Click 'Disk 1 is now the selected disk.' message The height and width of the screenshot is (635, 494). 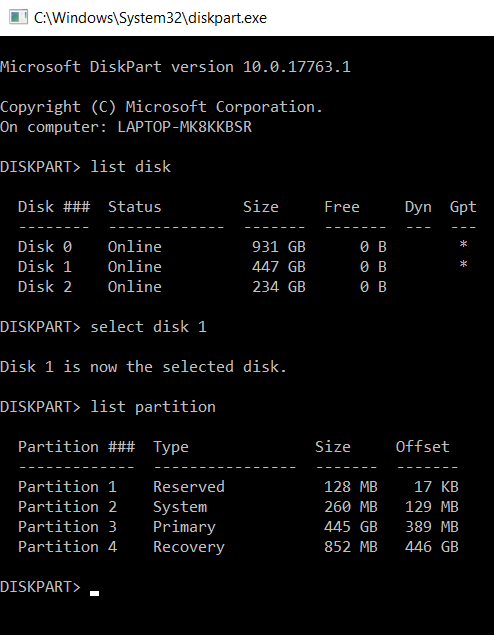click(x=143, y=367)
